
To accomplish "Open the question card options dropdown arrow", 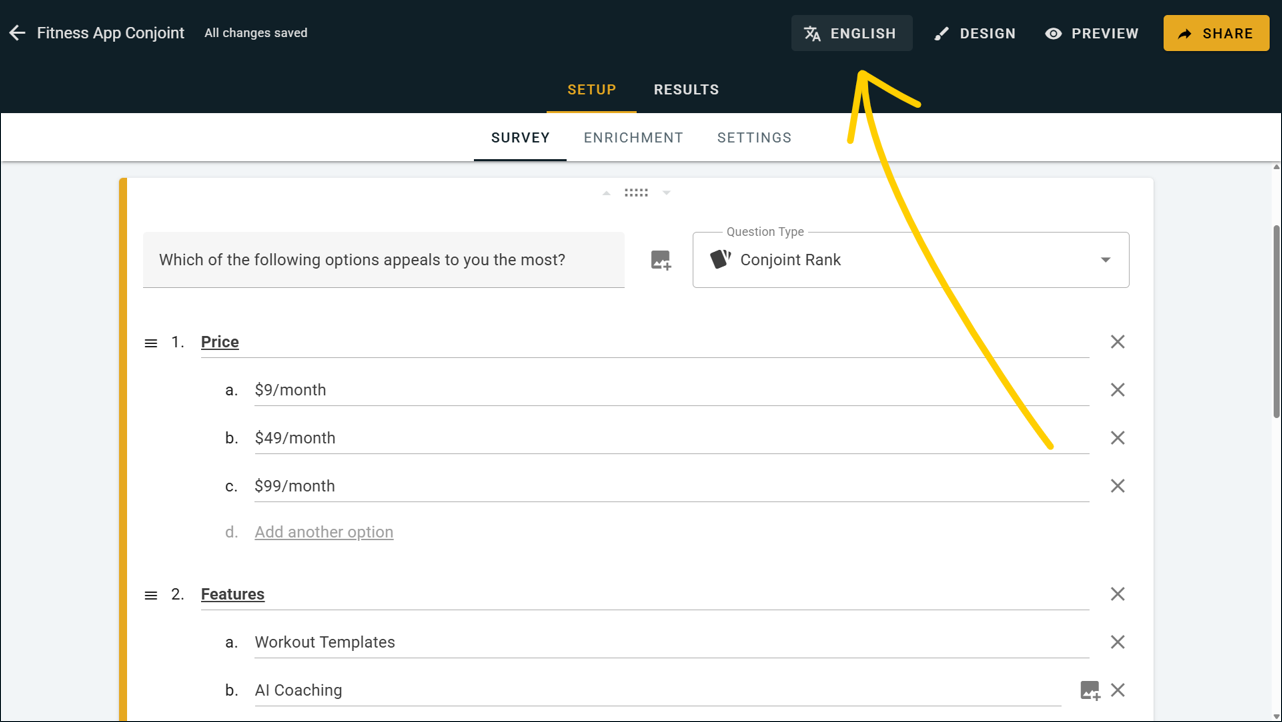I will 666,192.
